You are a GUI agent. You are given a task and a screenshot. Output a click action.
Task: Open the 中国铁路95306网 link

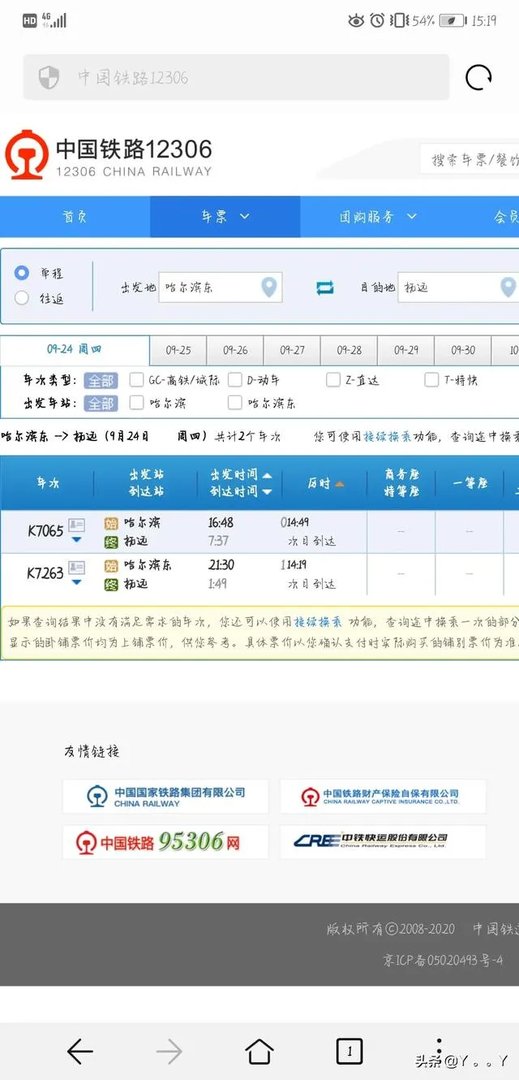pyautogui.click(x=165, y=842)
